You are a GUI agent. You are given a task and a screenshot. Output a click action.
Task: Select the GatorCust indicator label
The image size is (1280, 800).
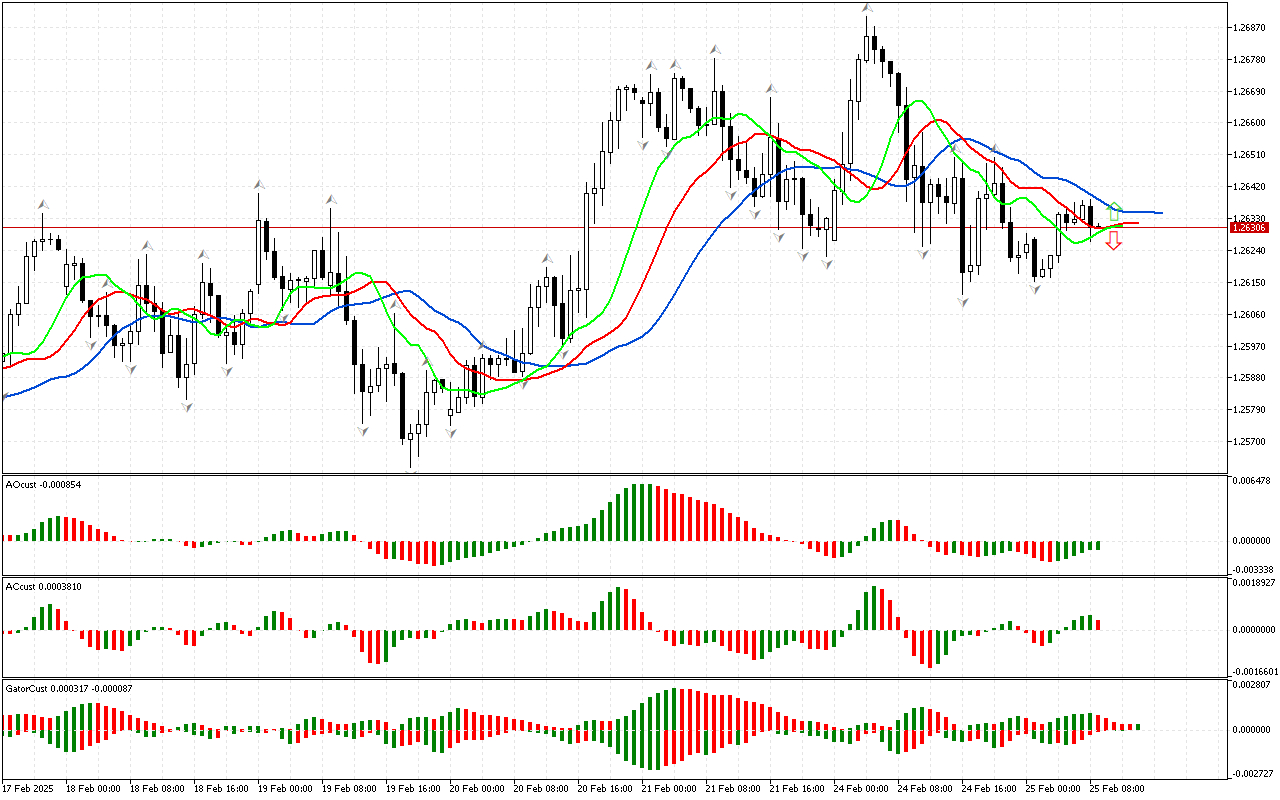pos(69,688)
